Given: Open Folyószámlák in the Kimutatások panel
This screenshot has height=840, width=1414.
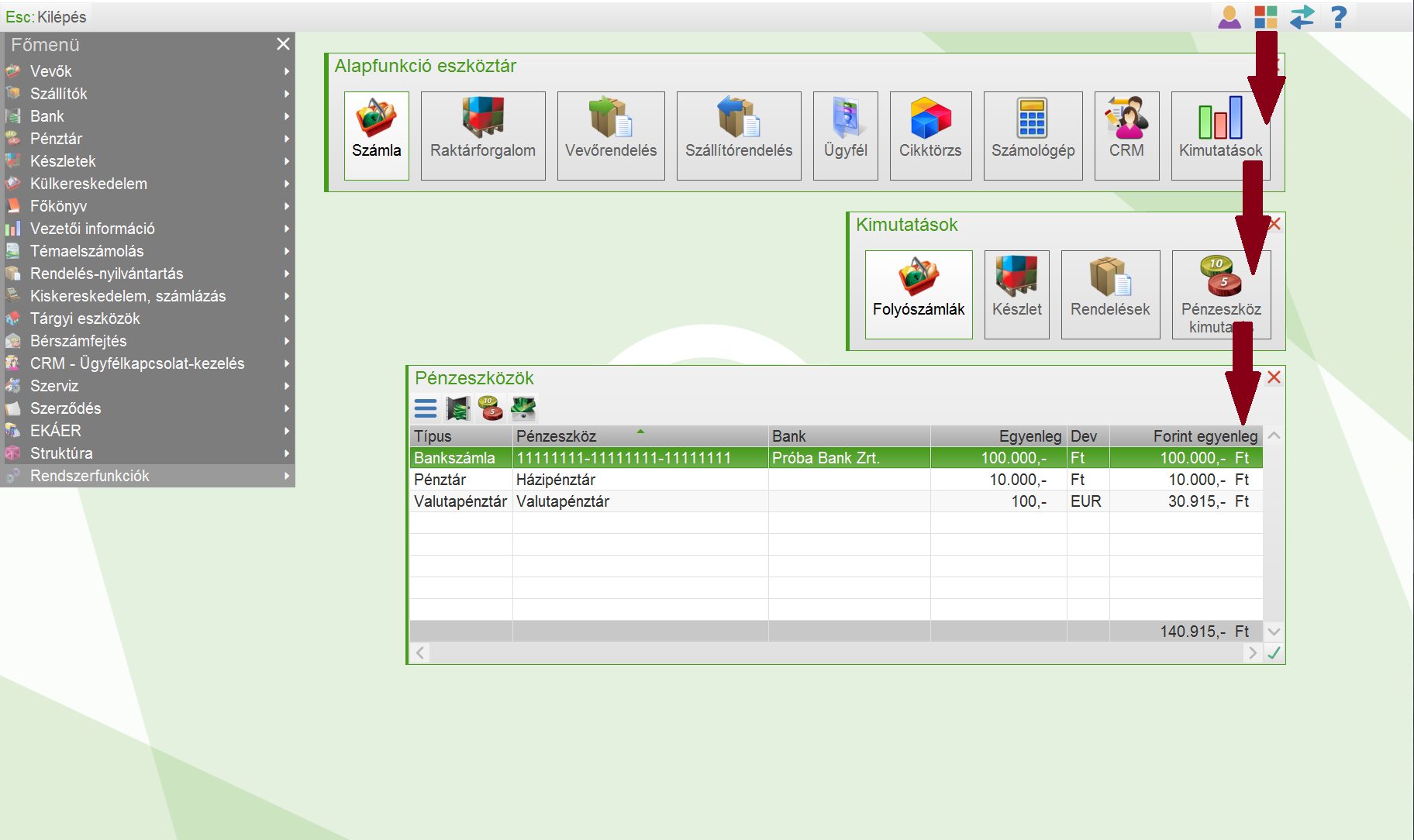Looking at the screenshot, I should [x=919, y=294].
